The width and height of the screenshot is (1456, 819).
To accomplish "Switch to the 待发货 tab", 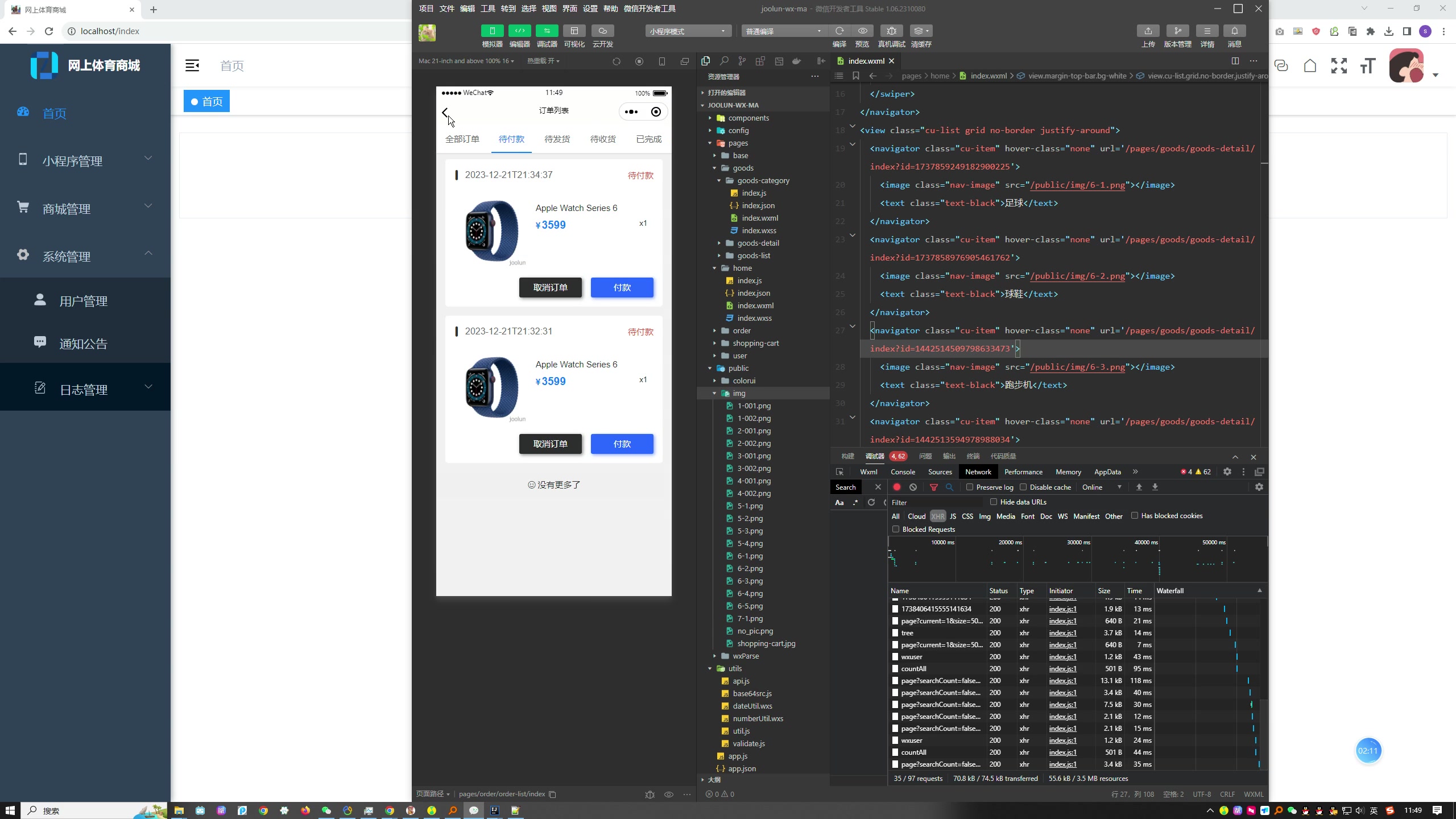I will coord(557,139).
